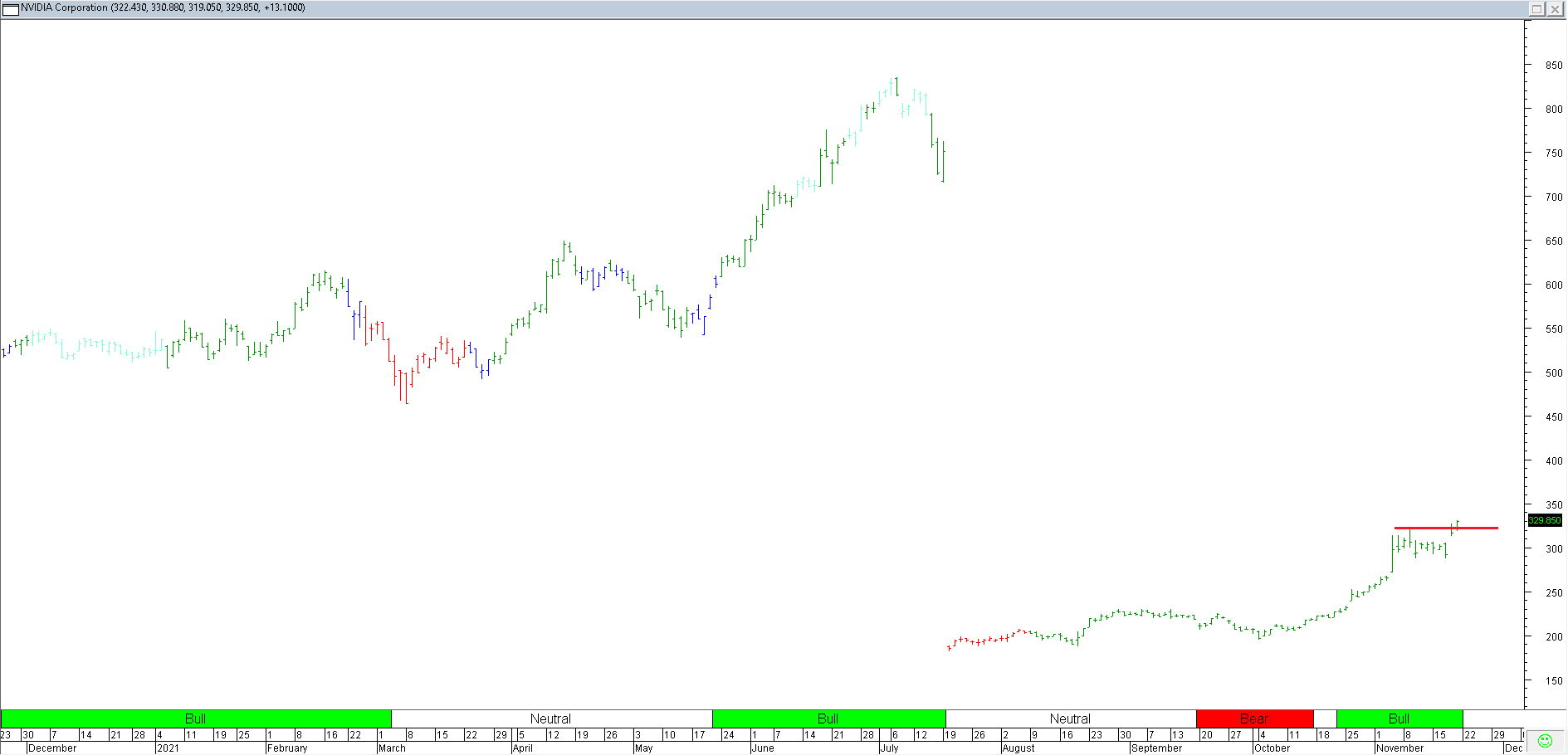Click the Bull segment spanning December to February
Screen dimensions: 1568x755
point(196,718)
